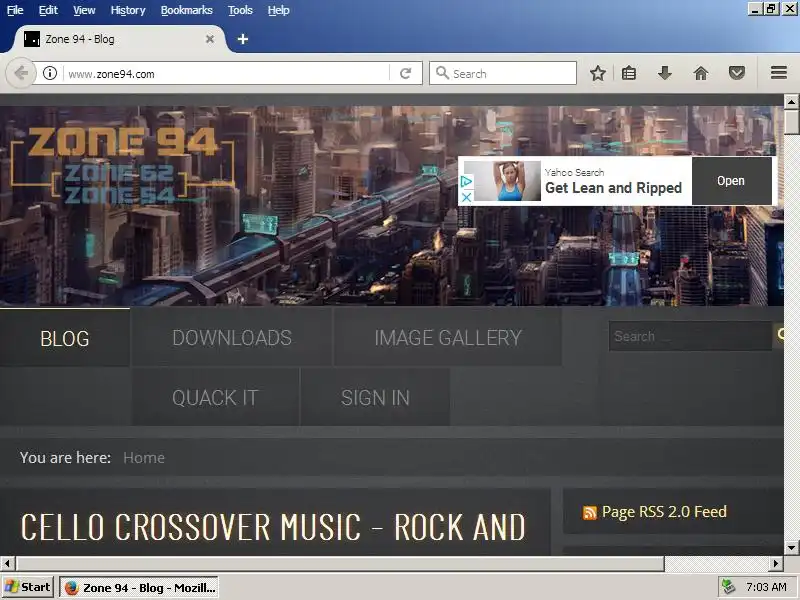Click the horizontal scrollbar thumb

pos(340,563)
